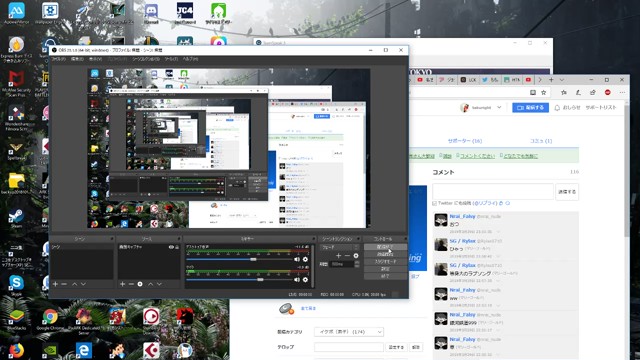Open Edit menu in OBS menu bar
The width and height of the screenshot is (640, 360).
(x=77, y=59)
